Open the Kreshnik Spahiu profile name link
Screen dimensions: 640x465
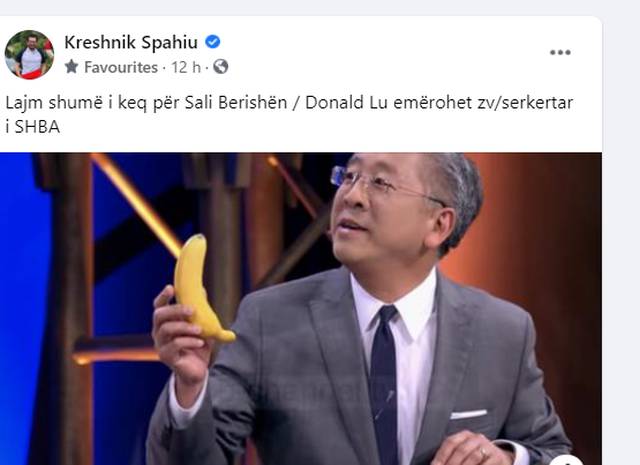(131, 42)
